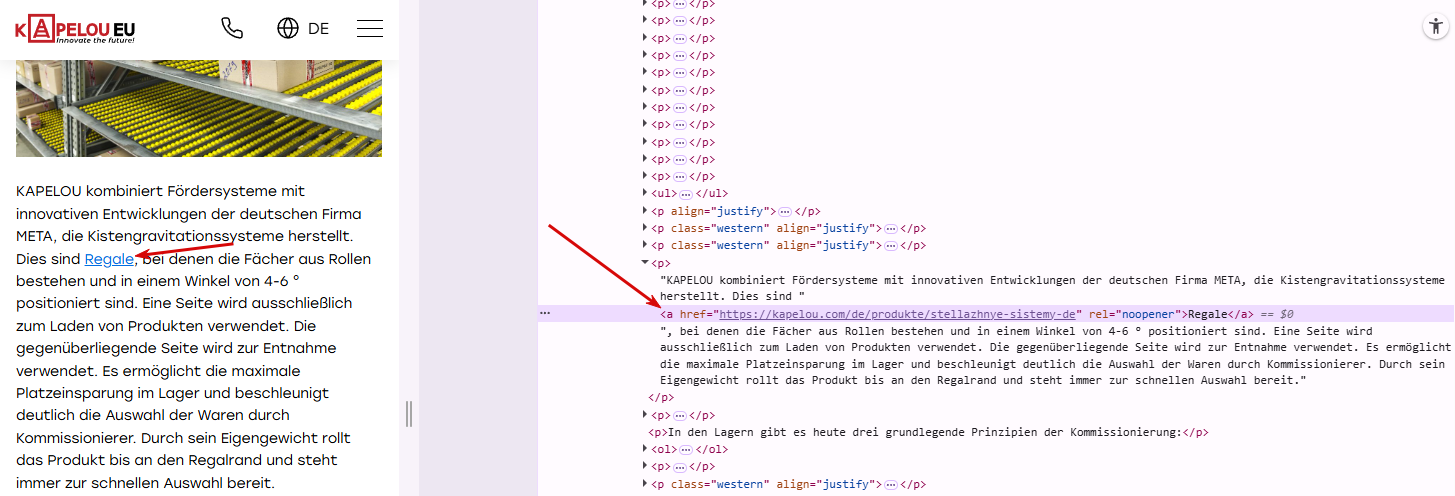Click ellipsis badge inside ul element

tap(686, 193)
